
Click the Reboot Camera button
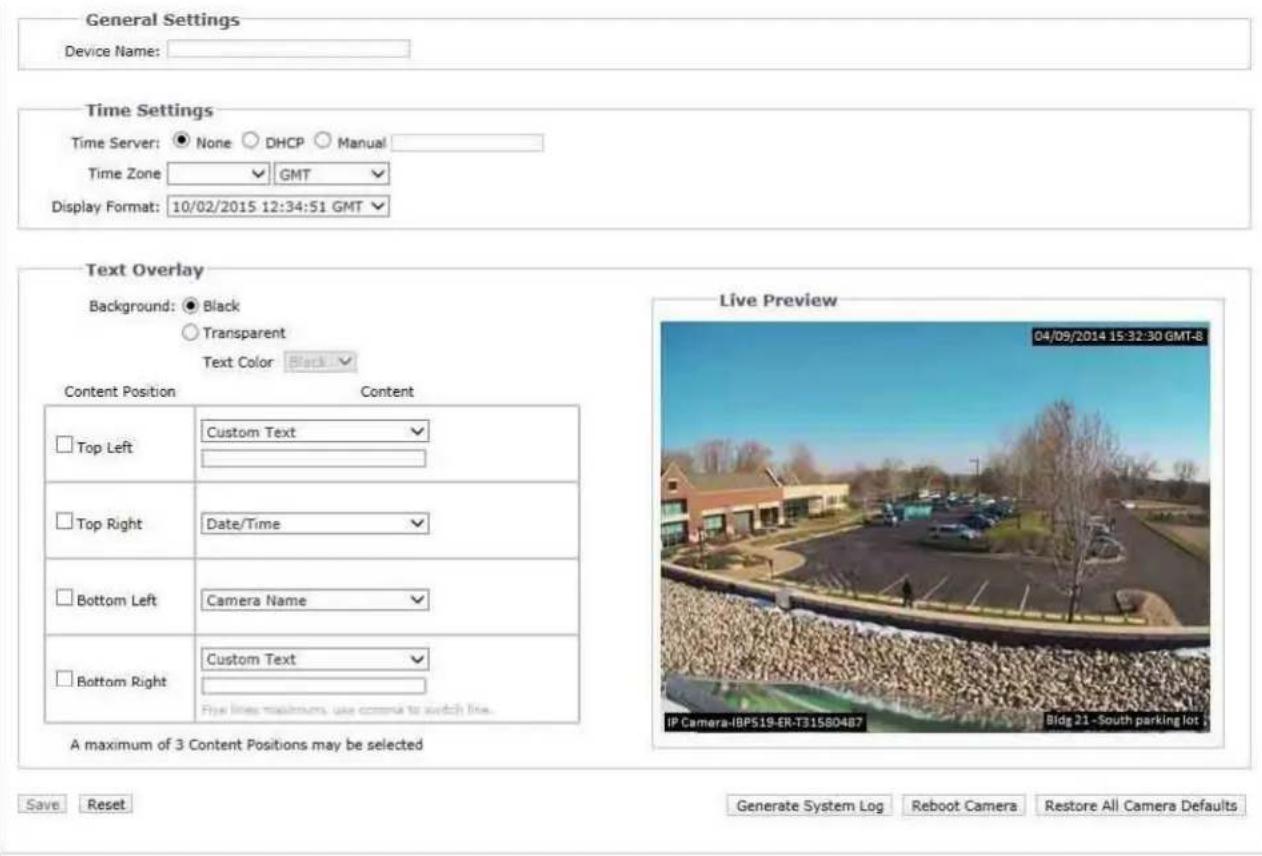[x=964, y=806]
